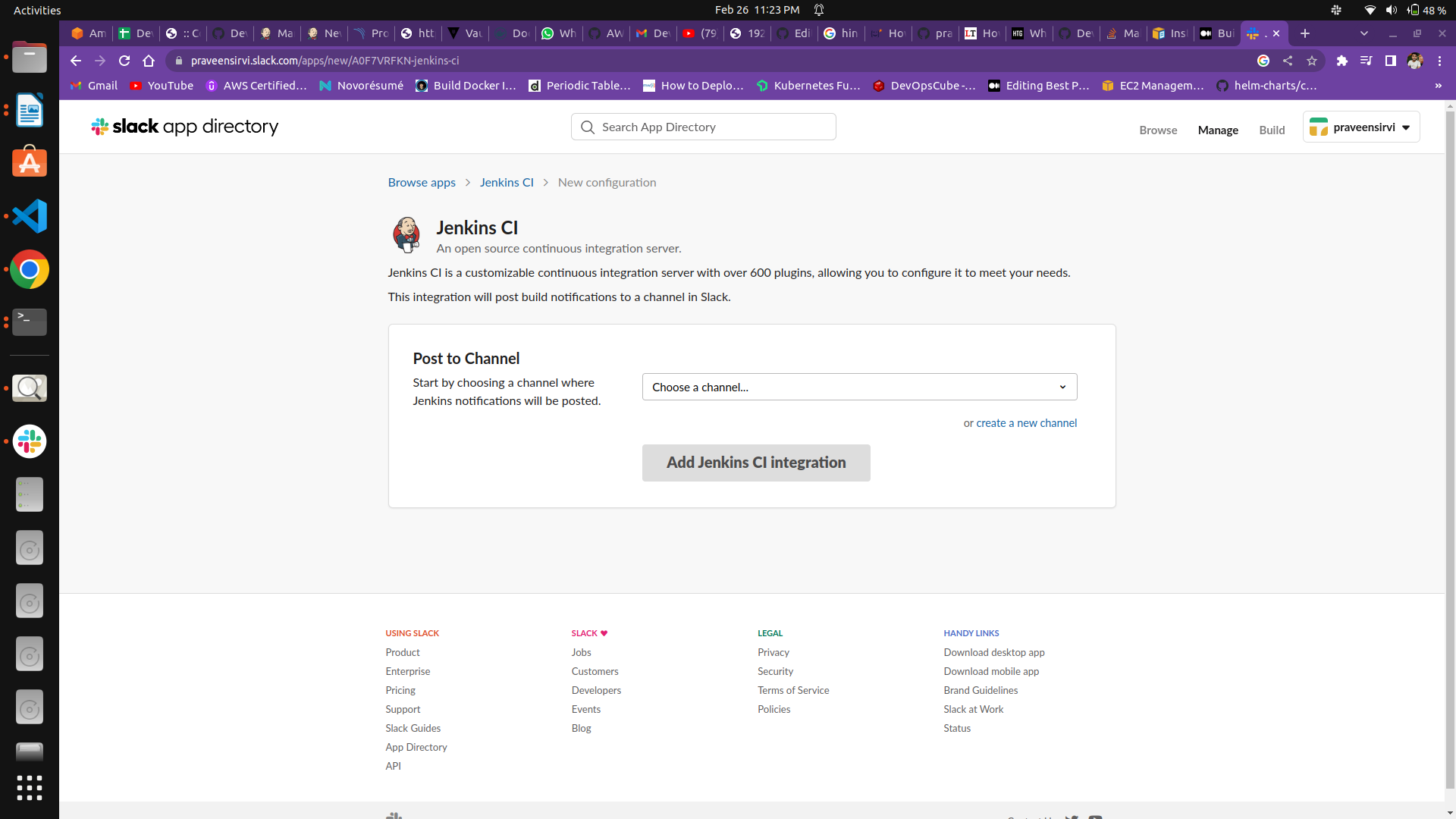Click Add Jenkins CI integration button
1456x819 pixels.
click(x=756, y=463)
